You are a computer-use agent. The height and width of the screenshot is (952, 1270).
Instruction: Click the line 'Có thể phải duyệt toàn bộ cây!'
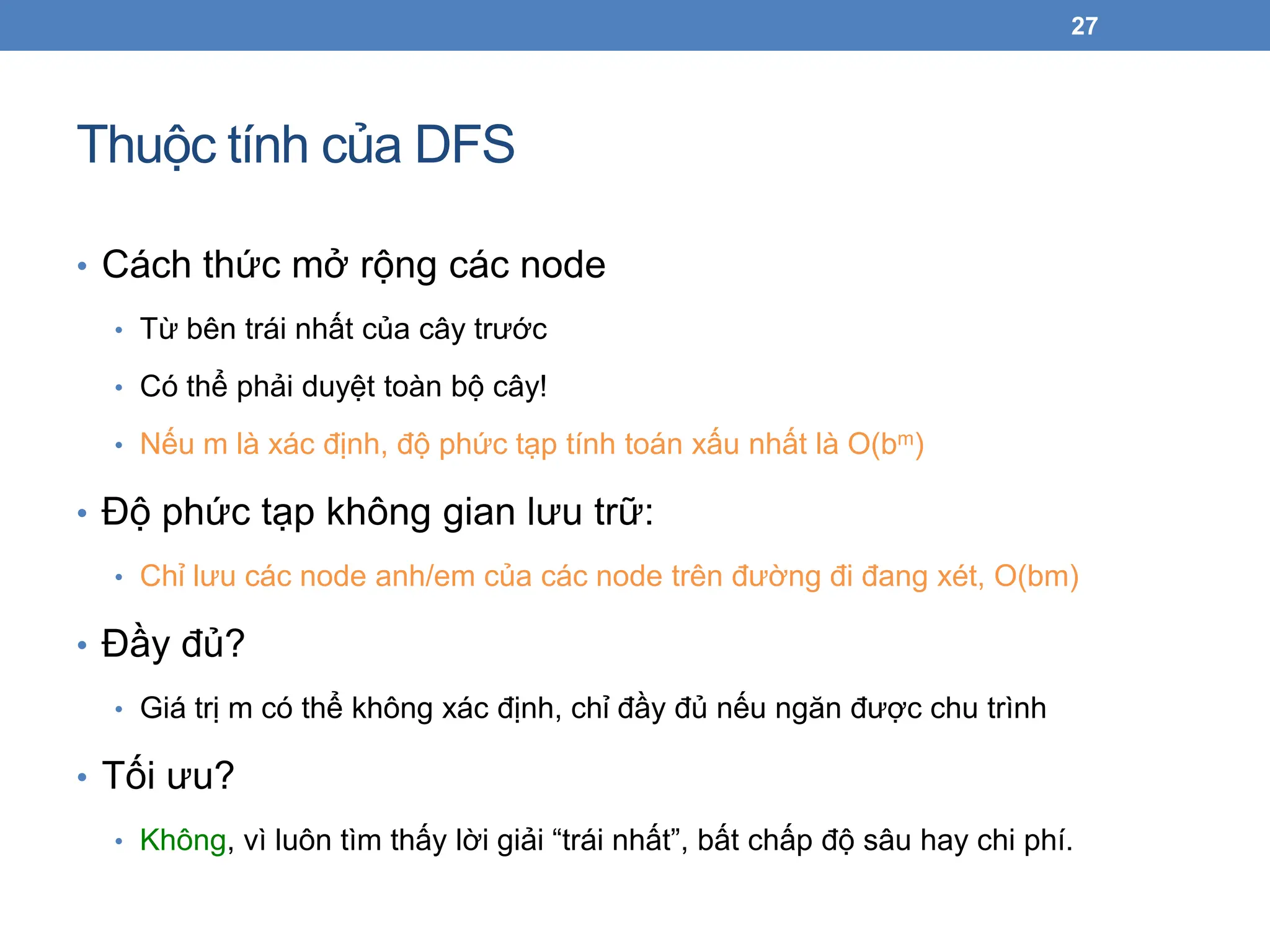tap(344, 386)
